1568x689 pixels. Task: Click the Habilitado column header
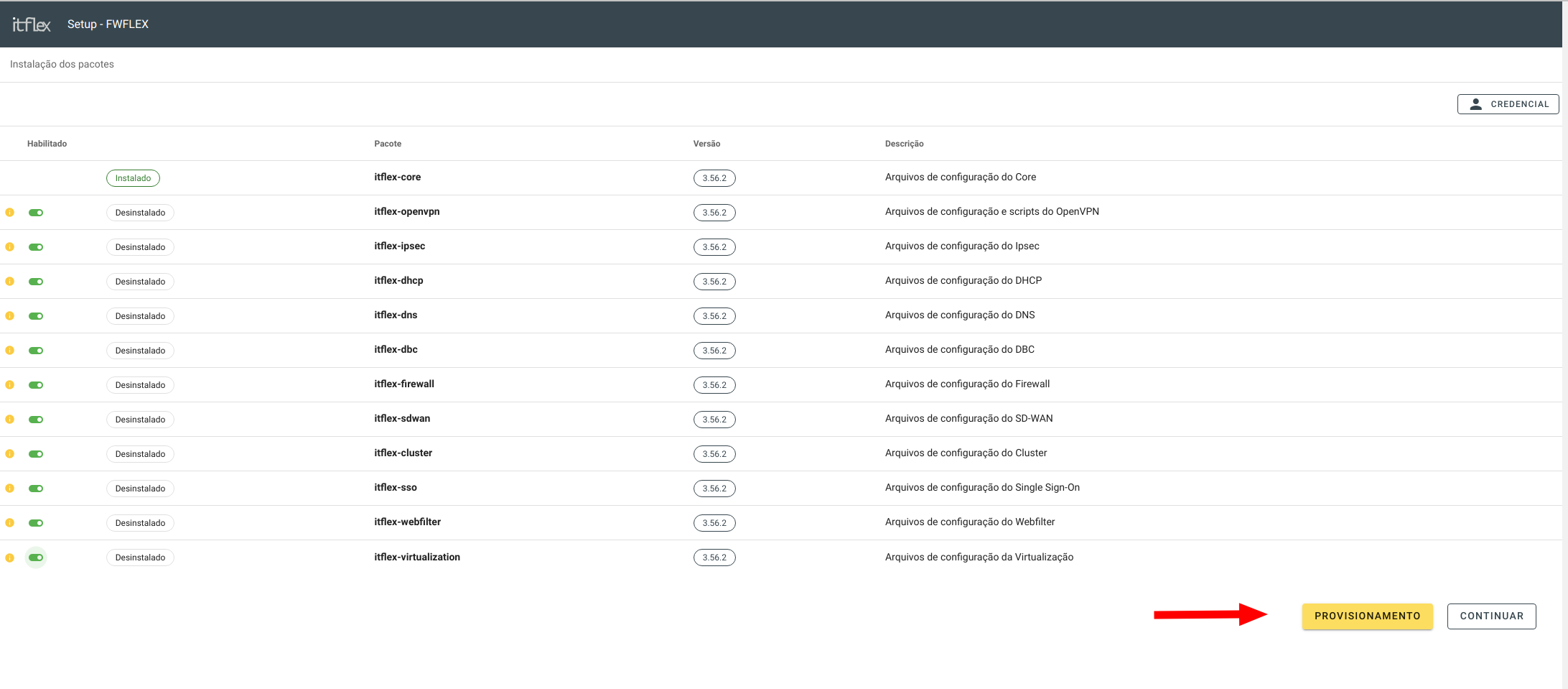47,144
